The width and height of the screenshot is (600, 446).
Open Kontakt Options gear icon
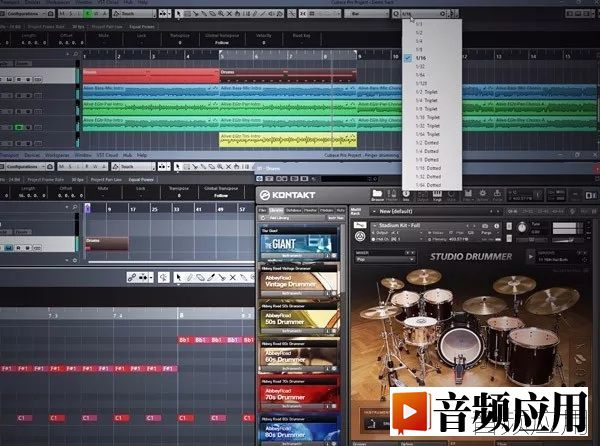point(483,195)
